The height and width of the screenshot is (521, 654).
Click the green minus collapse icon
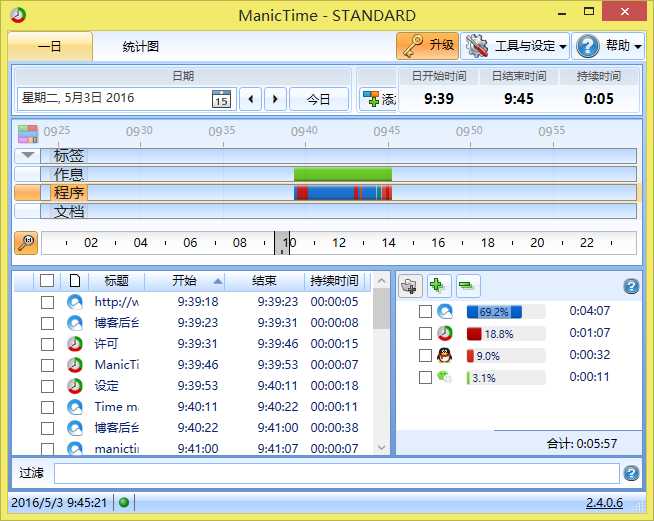coord(468,286)
